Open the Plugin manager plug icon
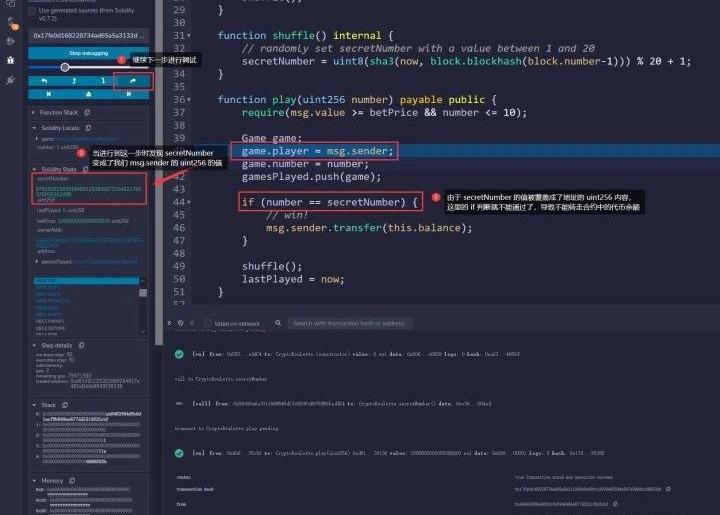 click(11, 78)
